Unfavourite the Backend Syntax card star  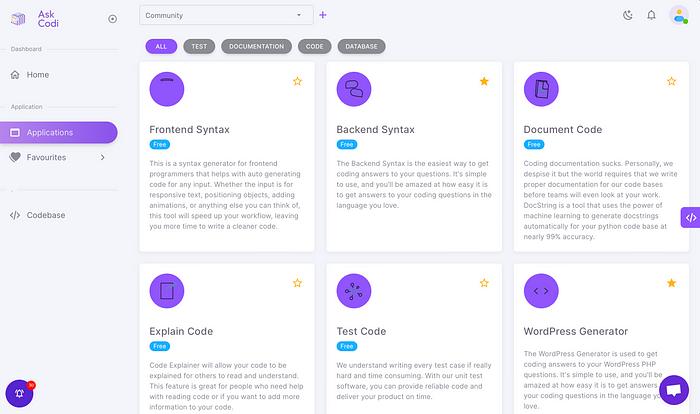point(484,81)
